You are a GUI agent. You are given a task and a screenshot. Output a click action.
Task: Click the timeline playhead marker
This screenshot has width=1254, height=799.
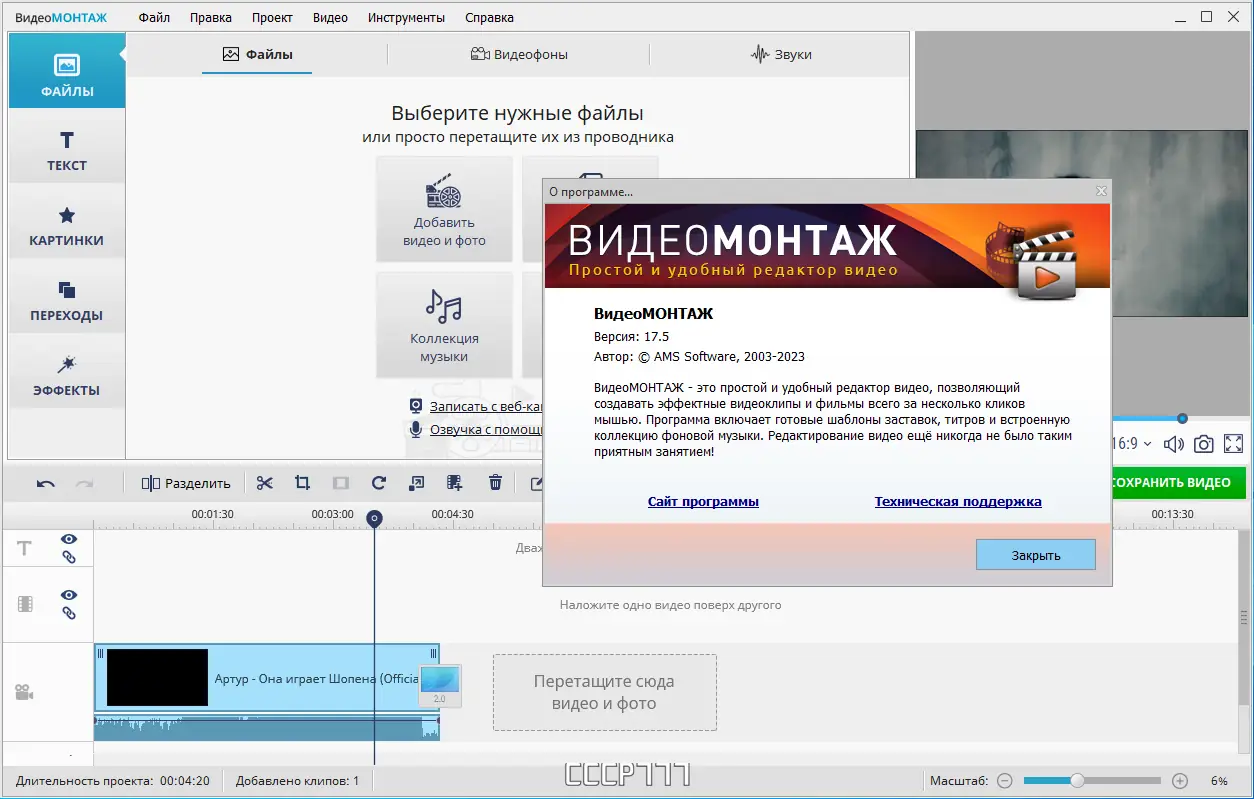[374, 518]
